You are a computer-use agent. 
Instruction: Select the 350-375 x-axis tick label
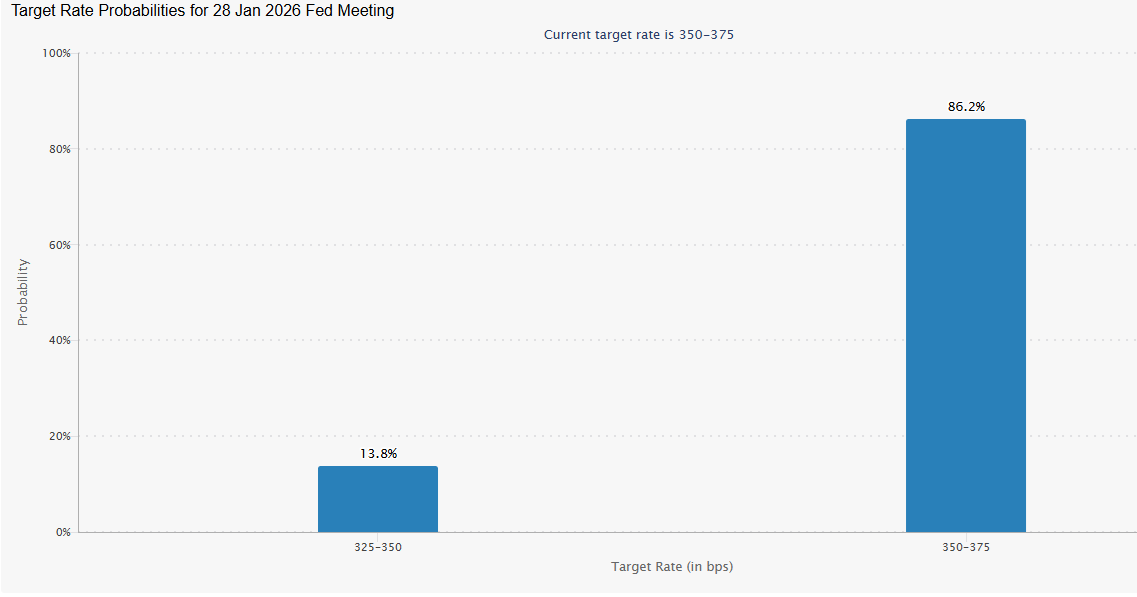click(966, 548)
